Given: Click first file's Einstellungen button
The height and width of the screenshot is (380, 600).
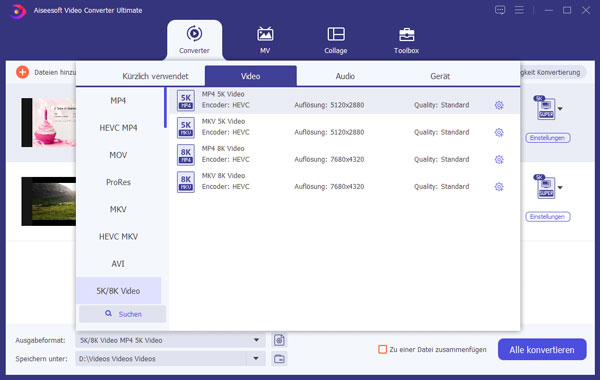Looking at the screenshot, I should [548, 138].
